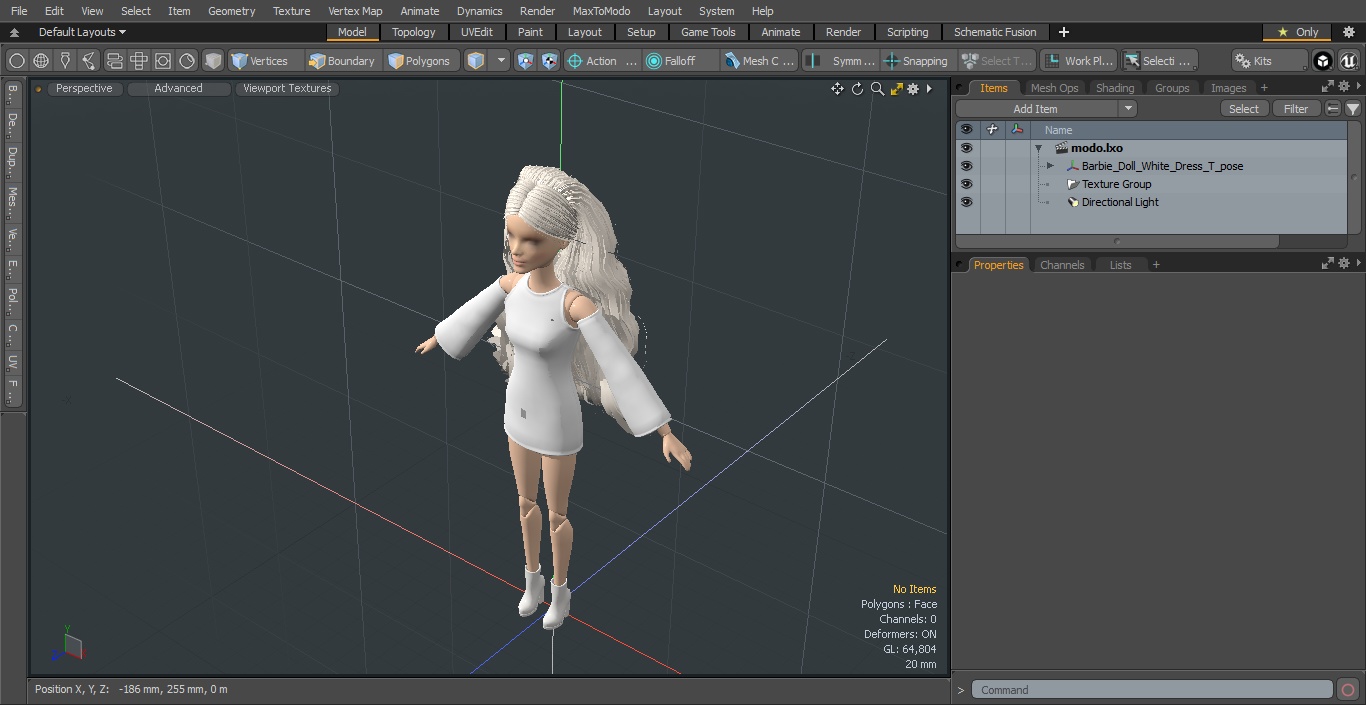Open the Geometry menu
Viewport: 1366px width, 705px height.
pyautogui.click(x=231, y=11)
